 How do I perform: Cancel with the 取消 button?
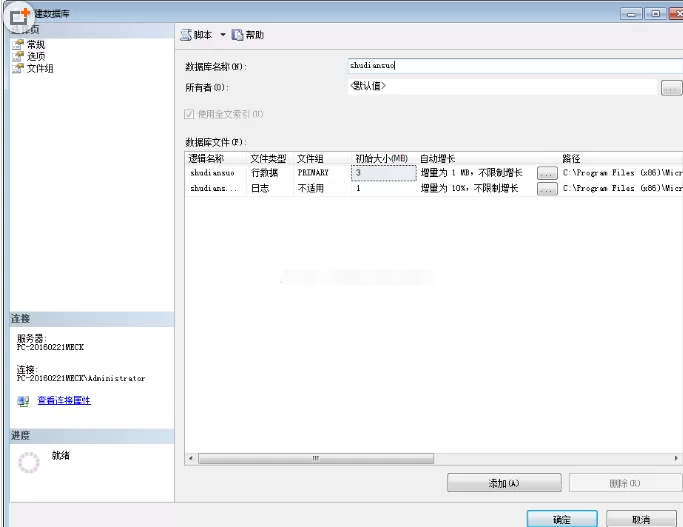click(641, 519)
